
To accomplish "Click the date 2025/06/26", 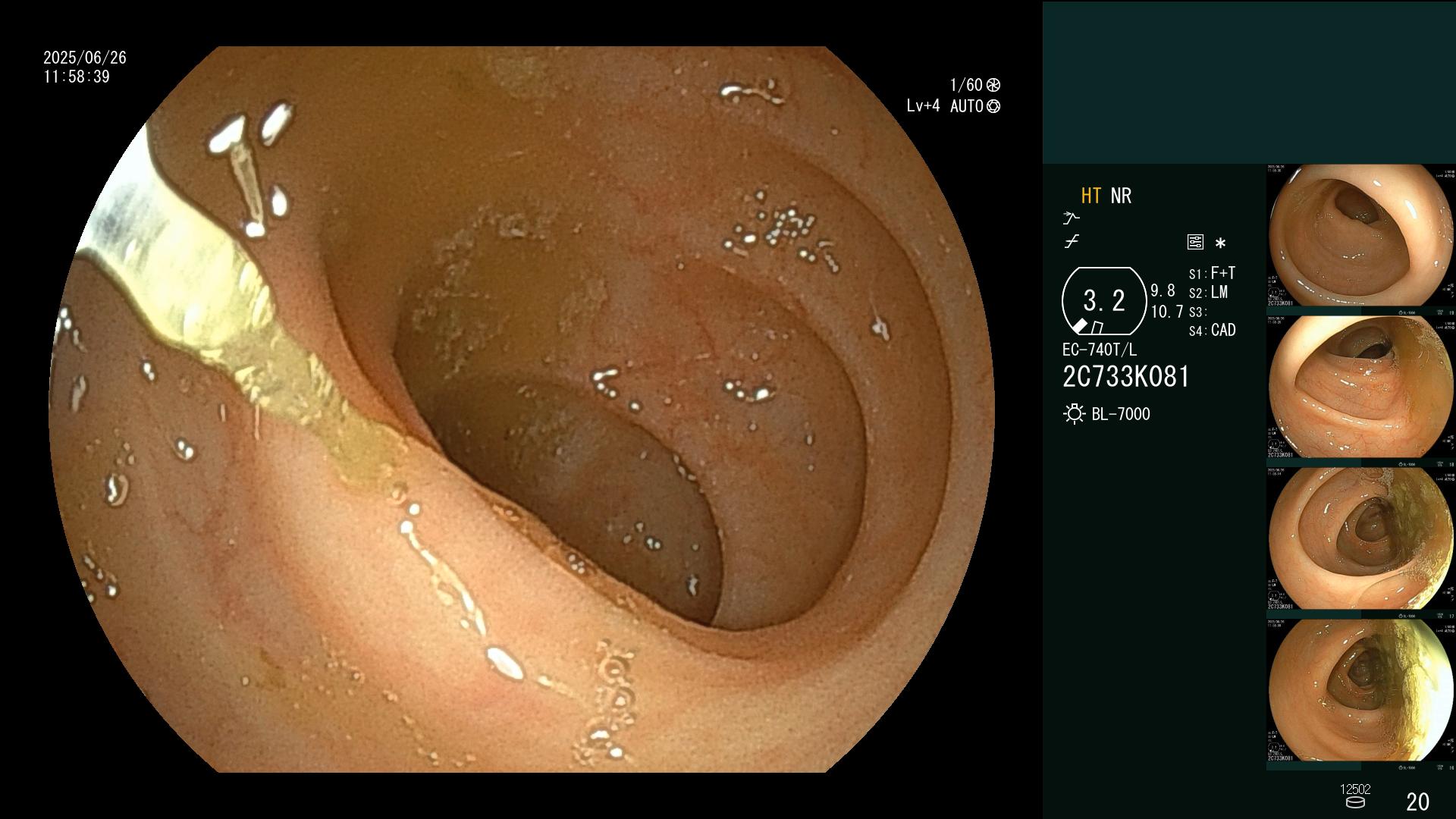I will 85,58.
